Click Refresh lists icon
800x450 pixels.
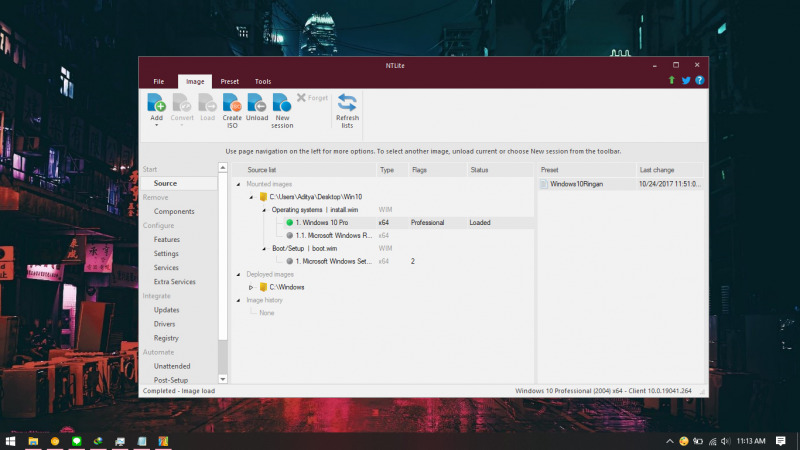point(347,103)
